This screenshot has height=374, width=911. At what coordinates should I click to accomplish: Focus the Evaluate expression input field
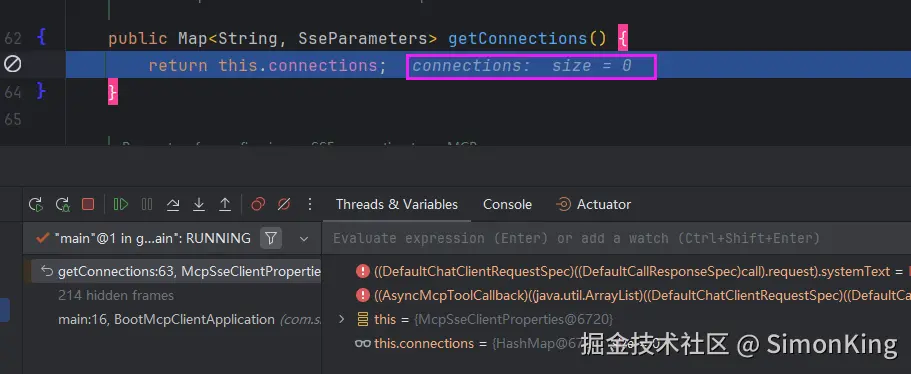616,238
